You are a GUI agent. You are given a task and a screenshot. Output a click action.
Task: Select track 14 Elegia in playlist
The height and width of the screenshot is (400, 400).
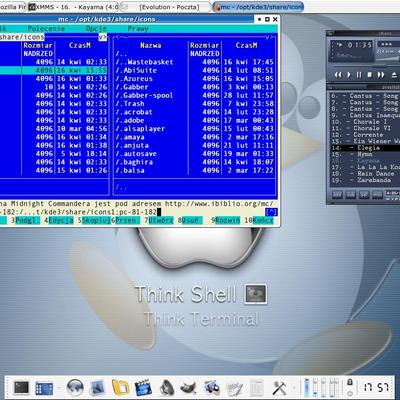[x=365, y=148]
